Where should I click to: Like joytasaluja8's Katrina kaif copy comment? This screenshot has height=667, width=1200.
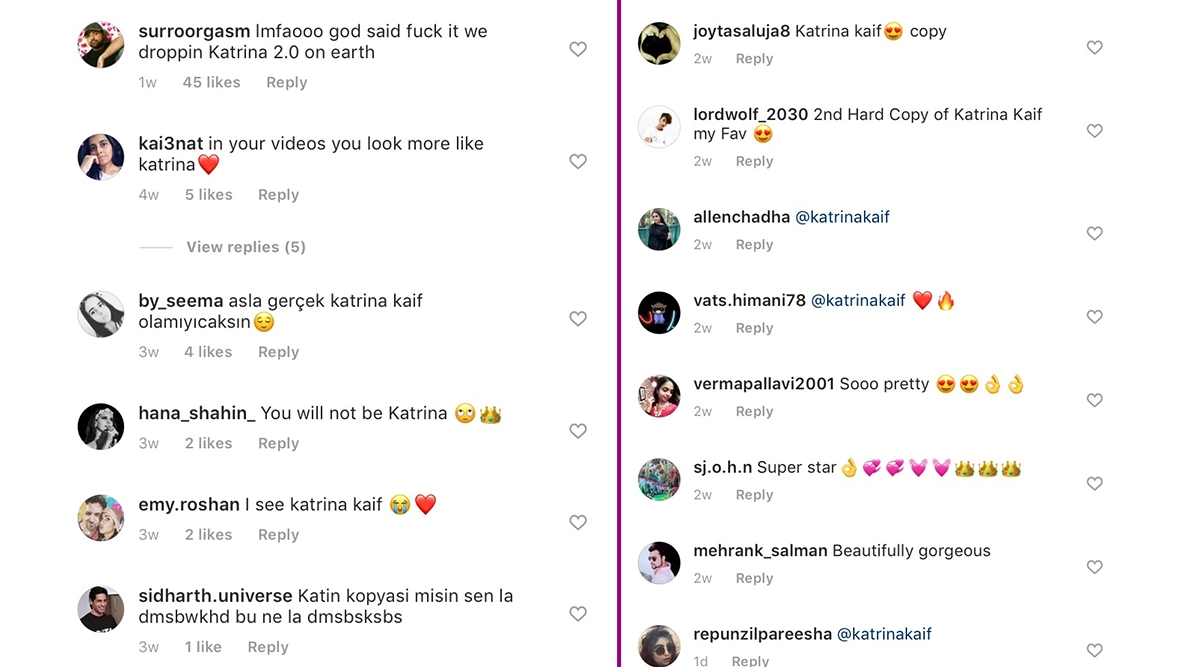(1095, 47)
